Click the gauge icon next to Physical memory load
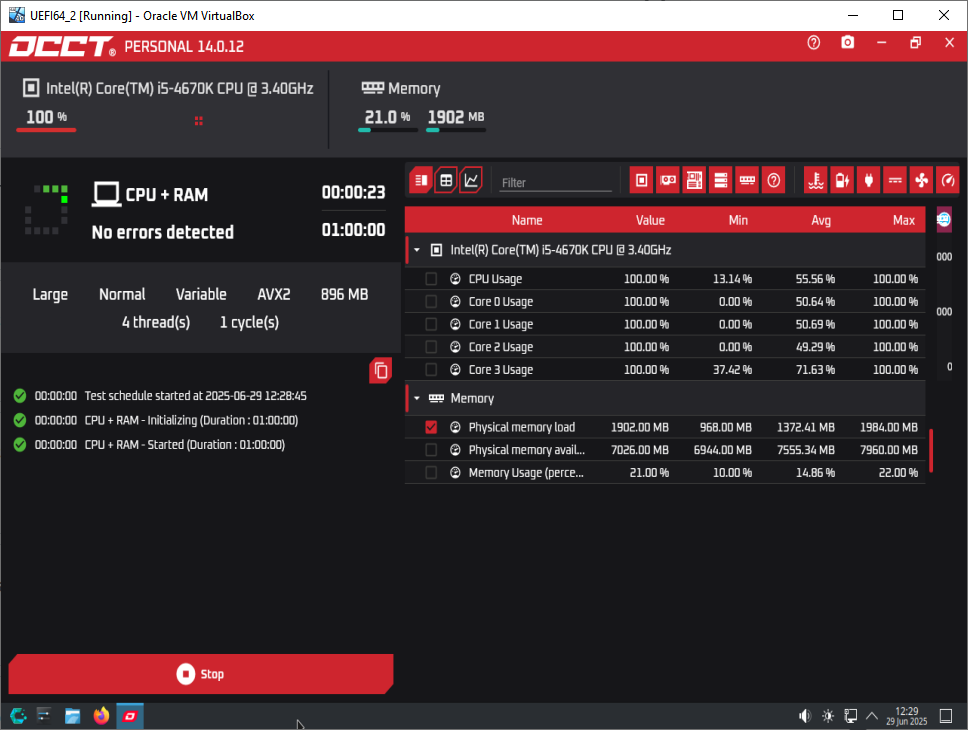 click(455, 427)
